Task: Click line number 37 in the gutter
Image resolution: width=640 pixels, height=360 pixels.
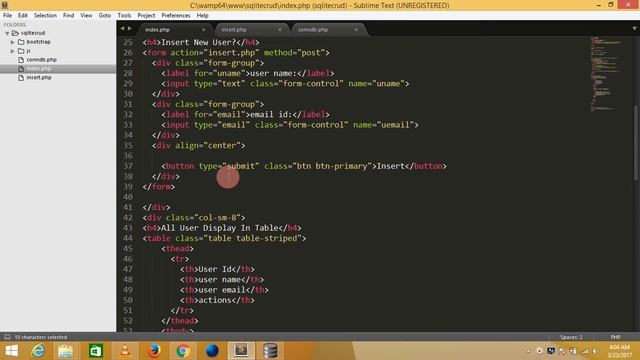Action: pyautogui.click(x=128, y=166)
